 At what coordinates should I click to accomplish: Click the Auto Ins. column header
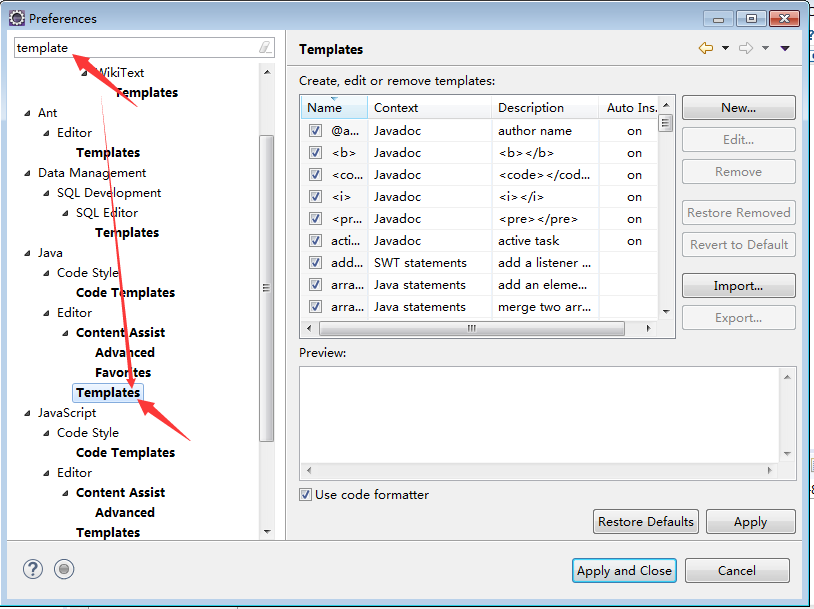click(x=629, y=107)
